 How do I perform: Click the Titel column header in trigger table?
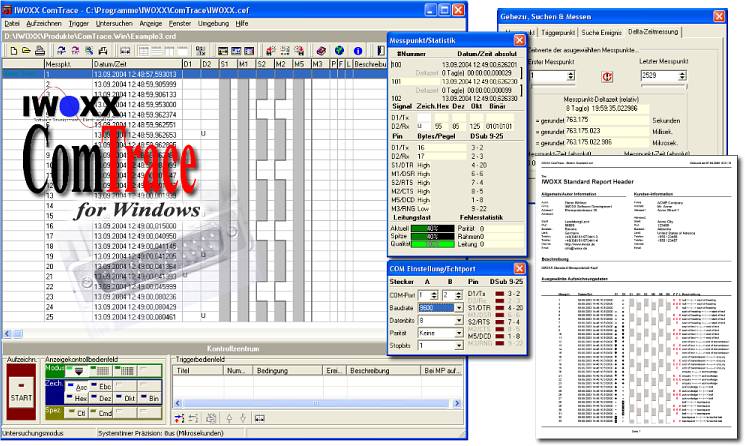[x=198, y=370]
